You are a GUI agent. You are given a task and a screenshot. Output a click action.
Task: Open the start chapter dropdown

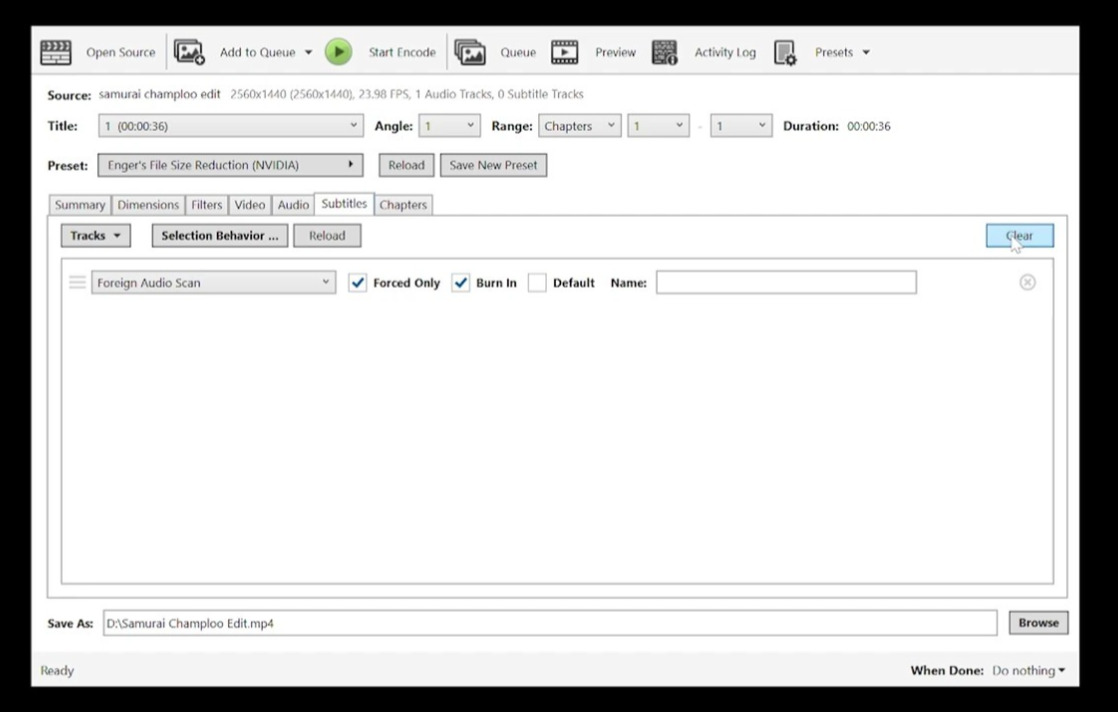658,125
